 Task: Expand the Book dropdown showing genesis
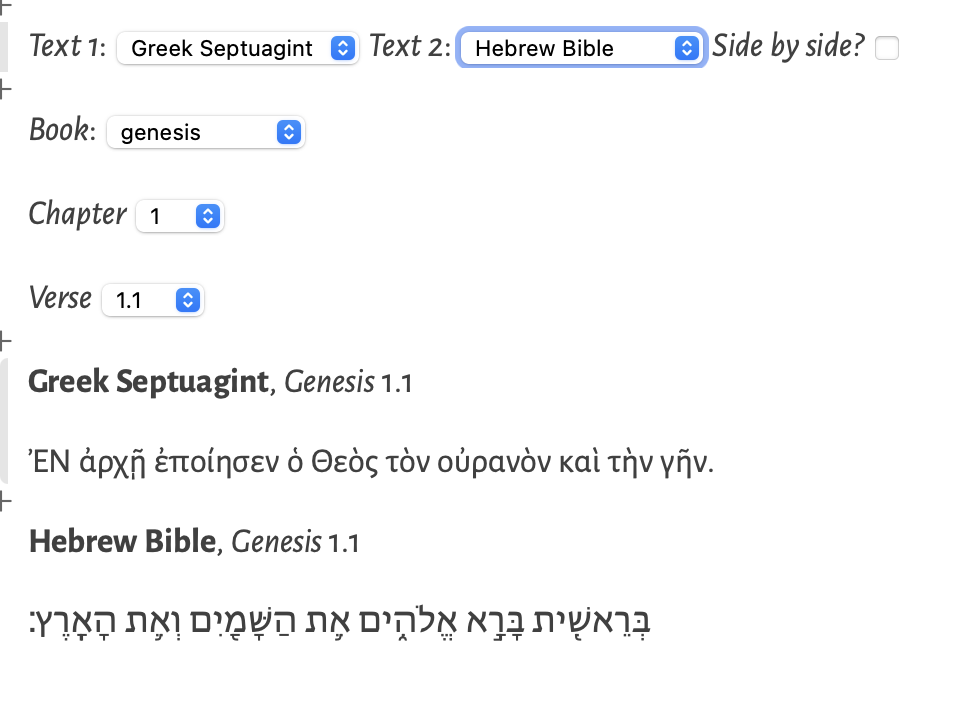coord(204,132)
